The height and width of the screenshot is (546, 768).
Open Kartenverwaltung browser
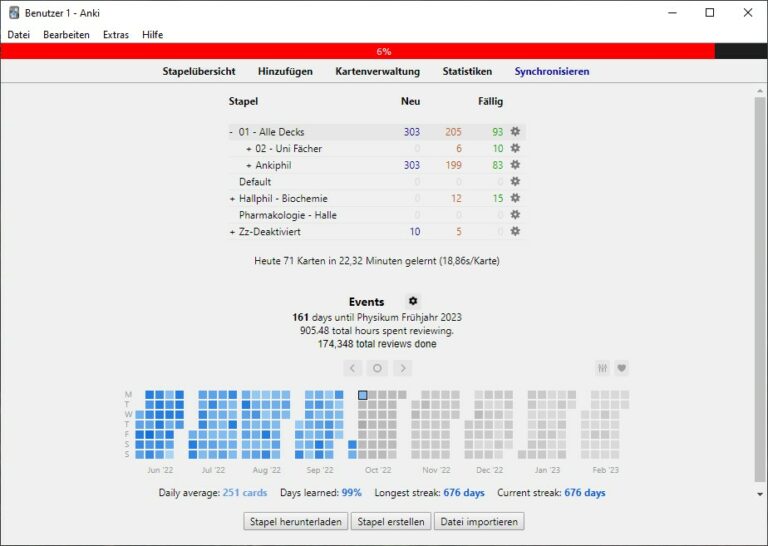378,71
